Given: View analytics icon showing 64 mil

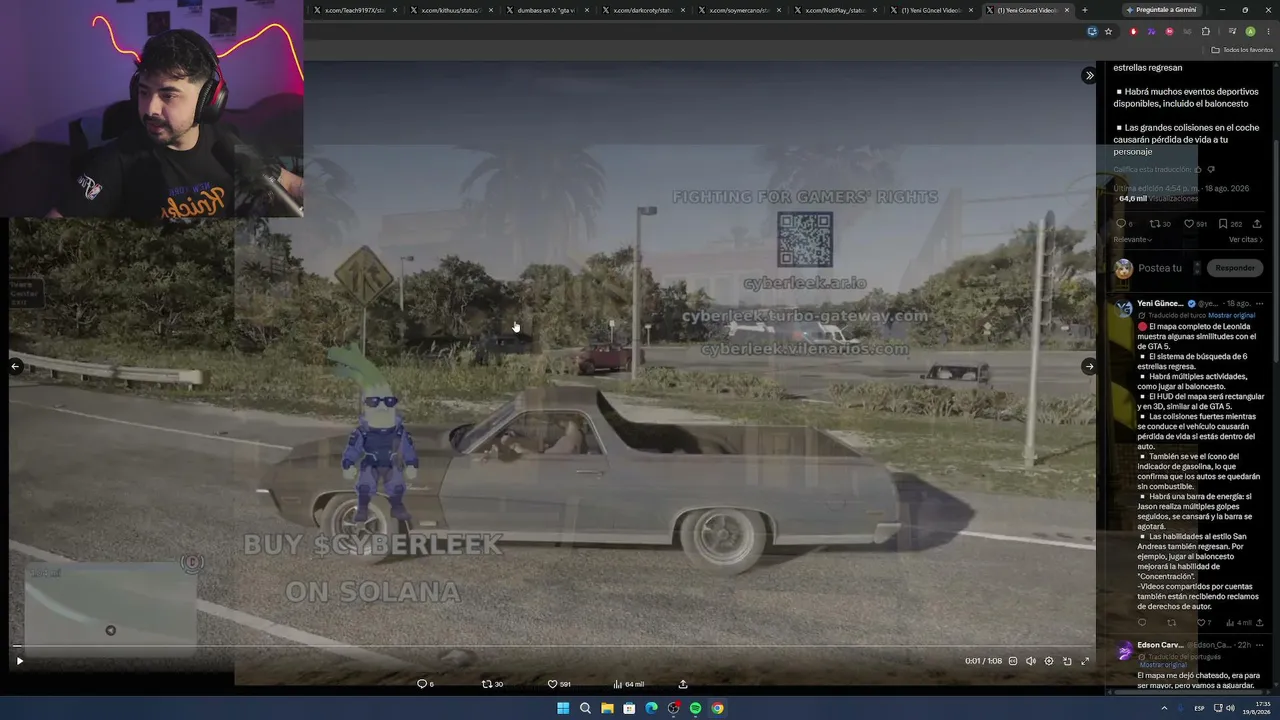Looking at the screenshot, I should (618, 684).
